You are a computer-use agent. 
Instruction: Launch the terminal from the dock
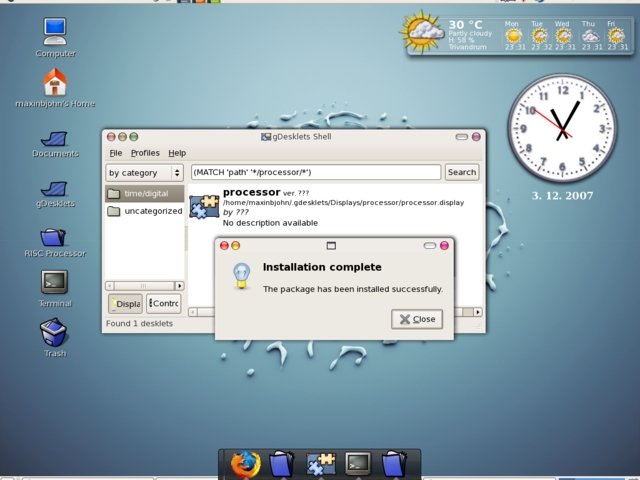(x=358, y=464)
